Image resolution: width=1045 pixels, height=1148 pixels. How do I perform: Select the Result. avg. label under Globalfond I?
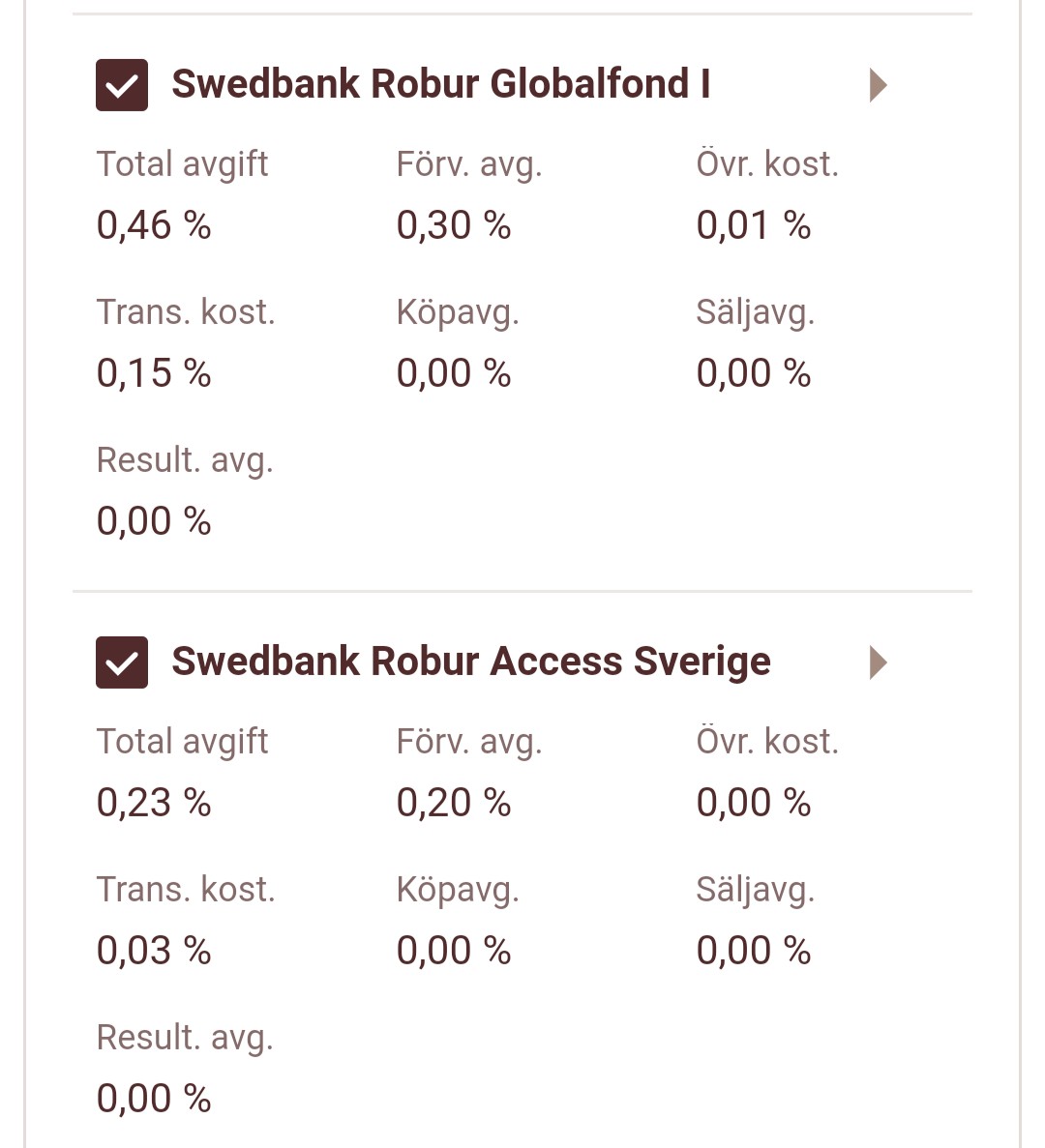point(185,460)
